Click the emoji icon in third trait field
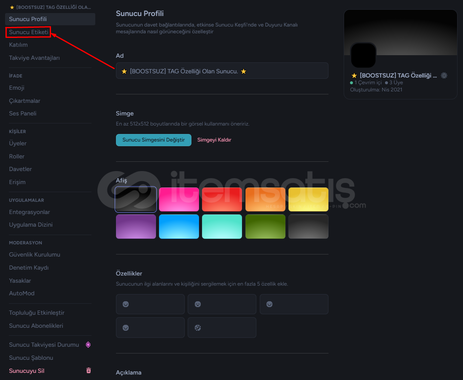This screenshot has height=380, width=463. click(x=269, y=304)
